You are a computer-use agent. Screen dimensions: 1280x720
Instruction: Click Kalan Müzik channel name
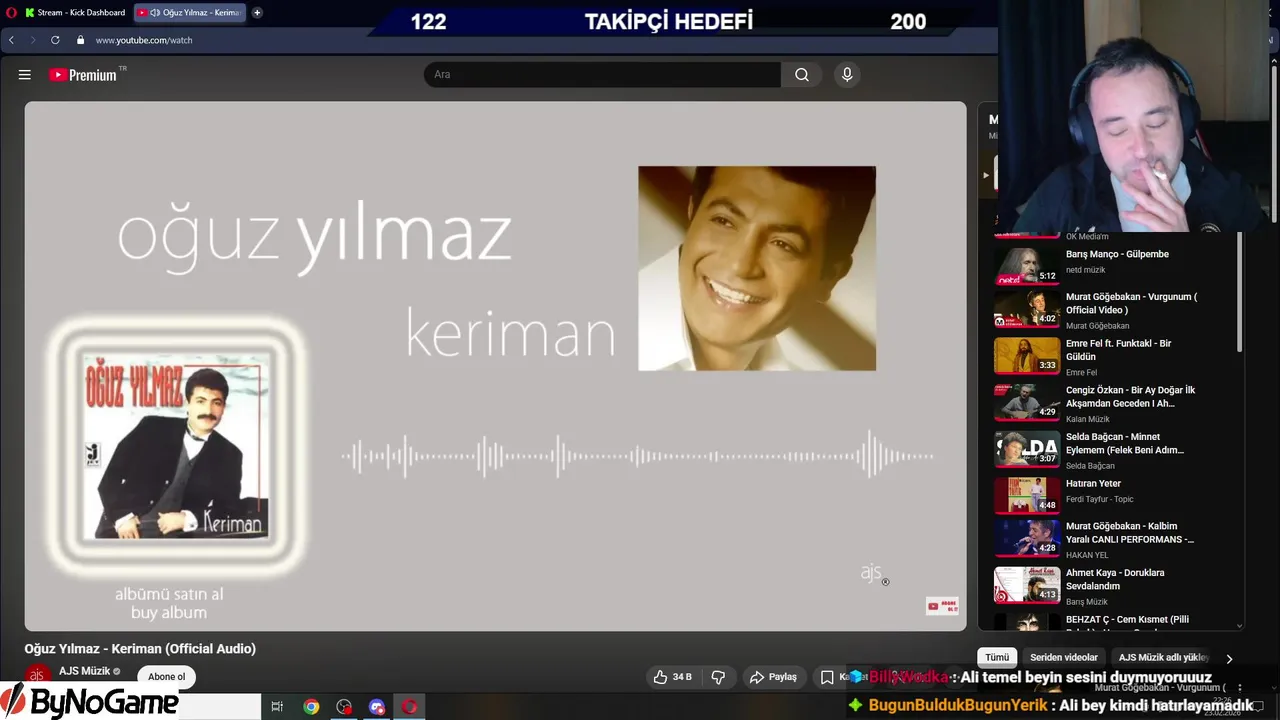1088,419
